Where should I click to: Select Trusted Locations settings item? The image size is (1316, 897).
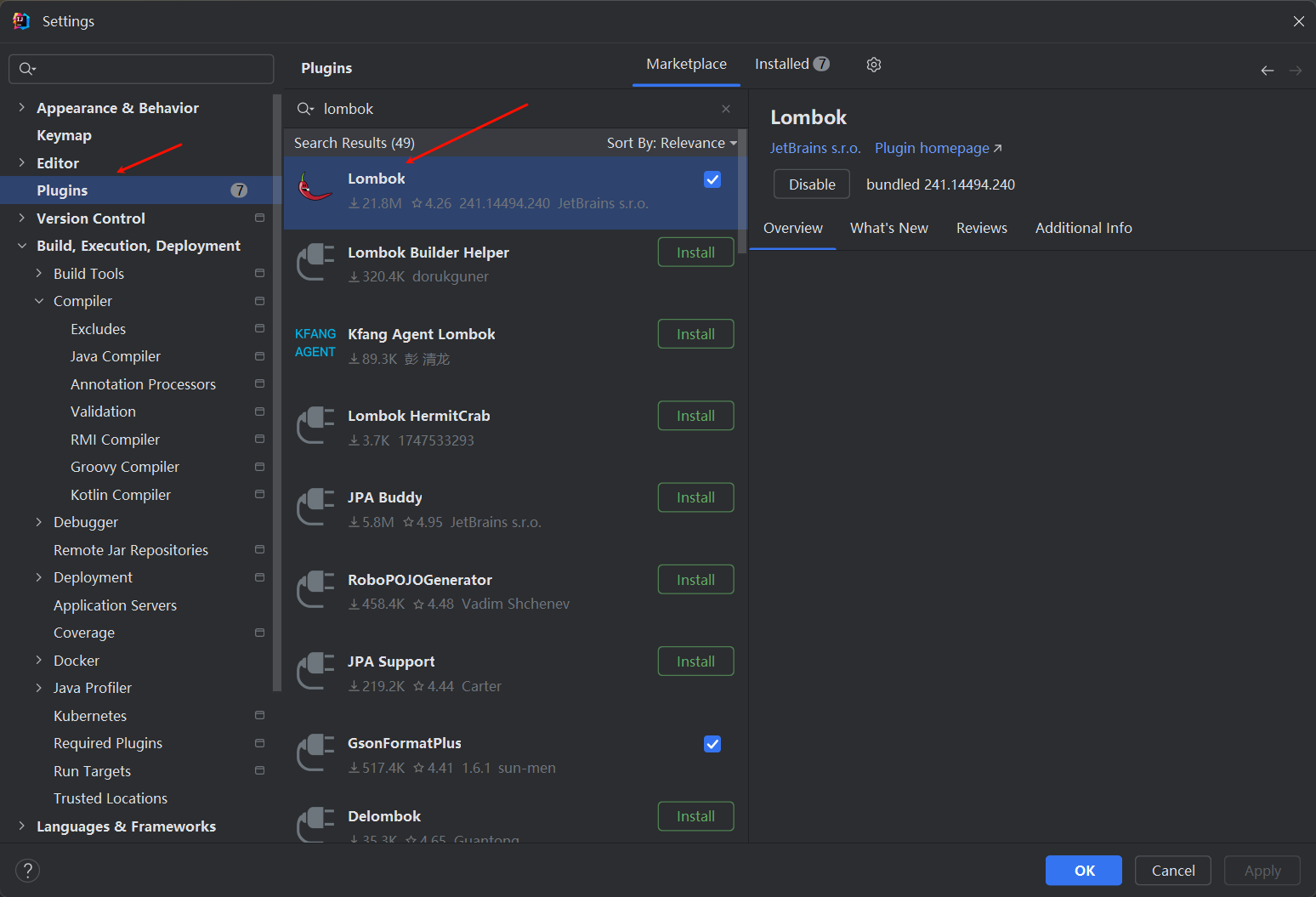pos(110,798)
